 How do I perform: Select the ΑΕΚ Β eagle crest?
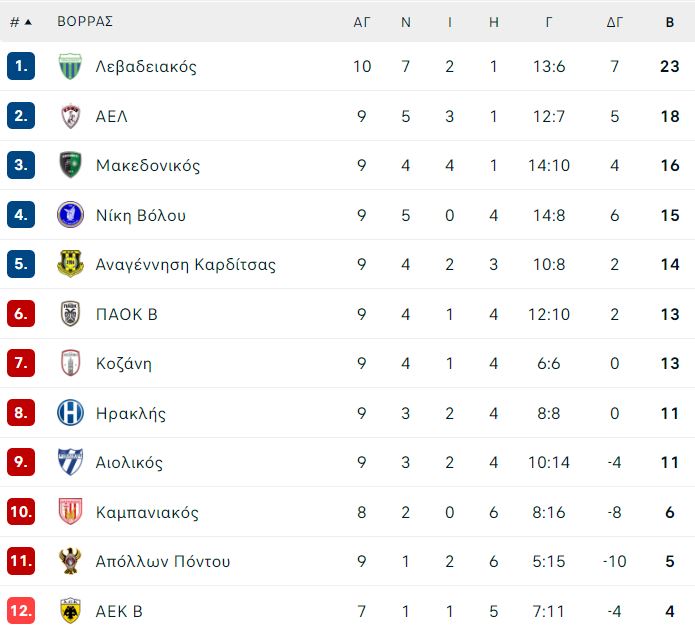70,610
